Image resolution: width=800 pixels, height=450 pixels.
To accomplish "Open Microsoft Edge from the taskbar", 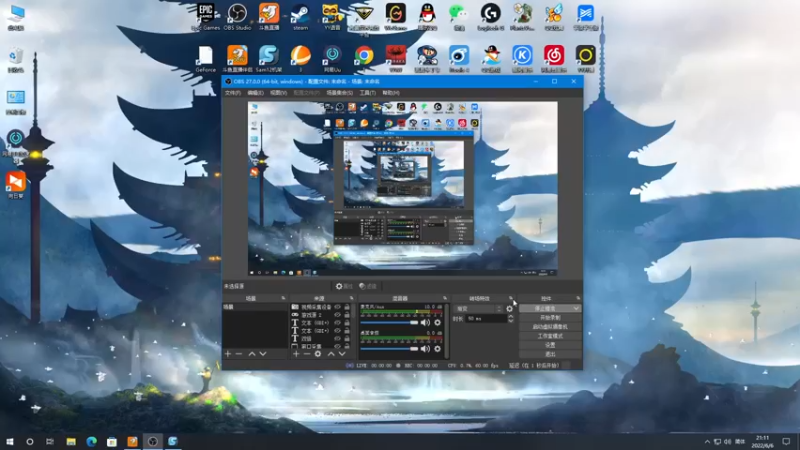I will [91, 441].
